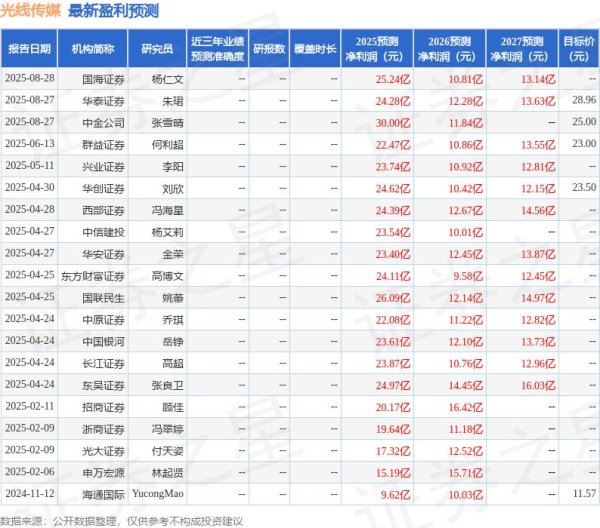Click target price 28.96

click(x=584, y=100)
